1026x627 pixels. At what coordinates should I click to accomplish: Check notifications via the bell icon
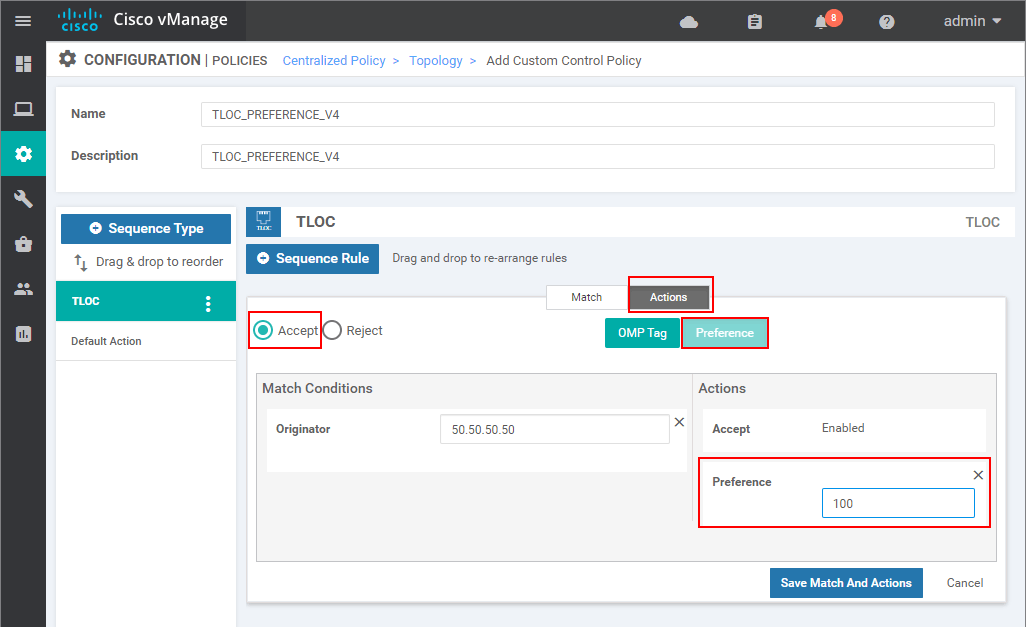(822, 20)
